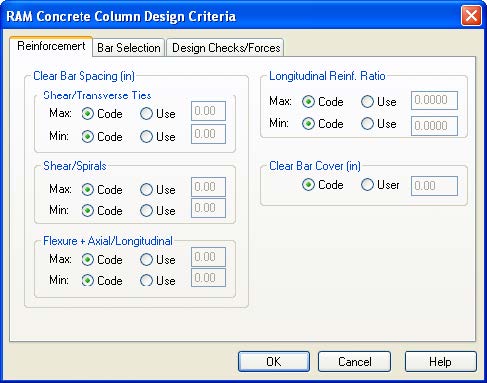487x383 pixels.
Task: Confirm settings with the OK button
Action: tap(274, 361)
